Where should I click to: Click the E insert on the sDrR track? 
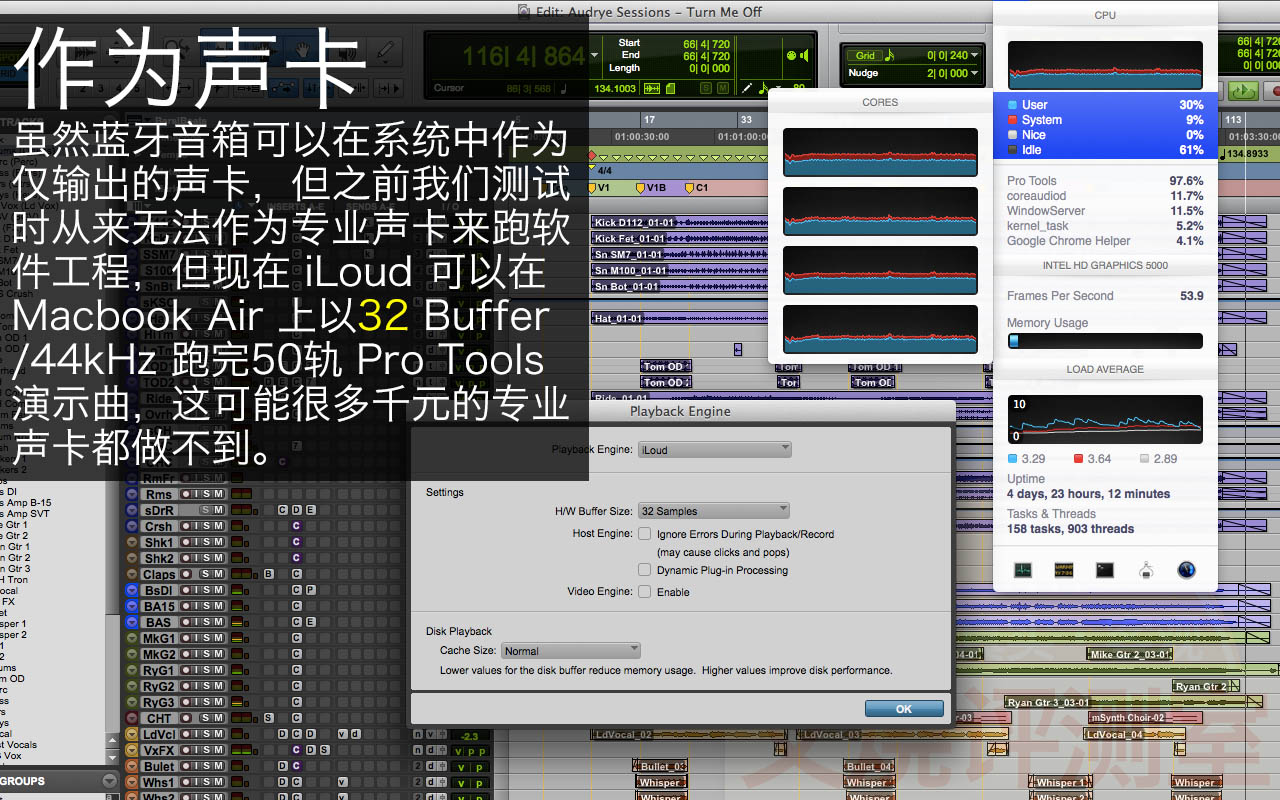[x=311, y=510]
